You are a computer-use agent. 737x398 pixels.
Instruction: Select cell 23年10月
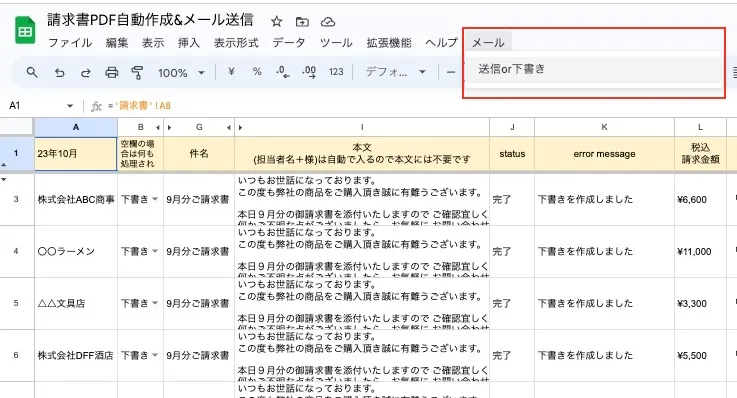[76, 154]
